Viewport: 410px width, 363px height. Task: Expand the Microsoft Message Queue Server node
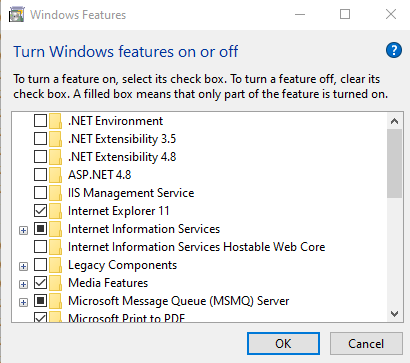(23, 302)
